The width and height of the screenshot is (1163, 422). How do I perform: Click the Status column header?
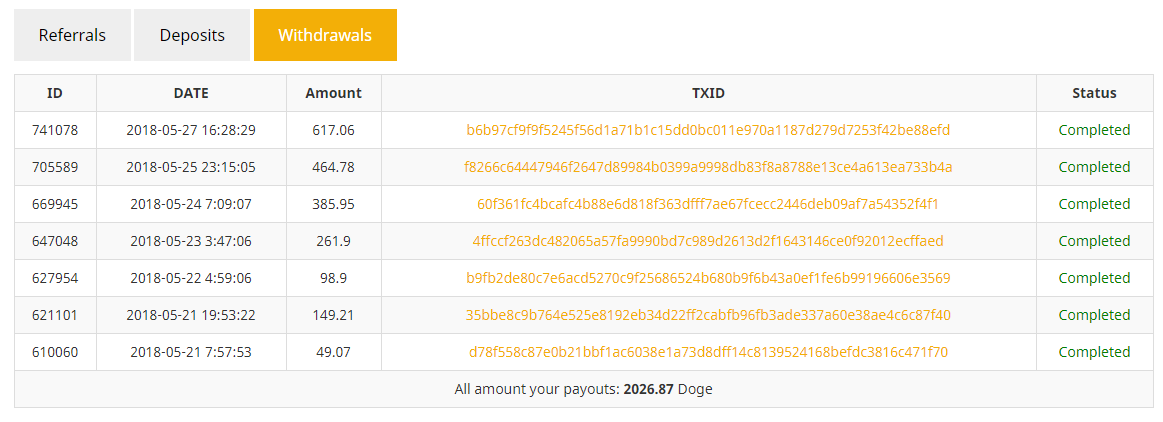tap(1094, 93)
